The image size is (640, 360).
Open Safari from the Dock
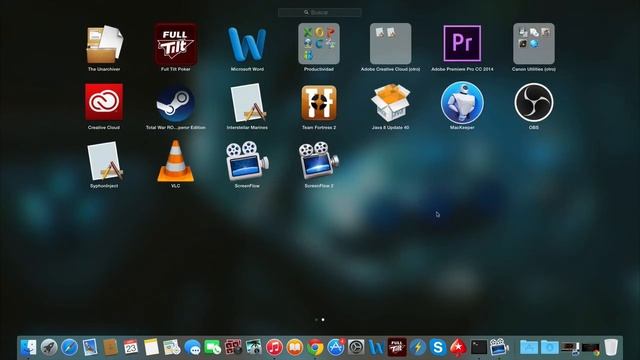(x=69, y=347)
